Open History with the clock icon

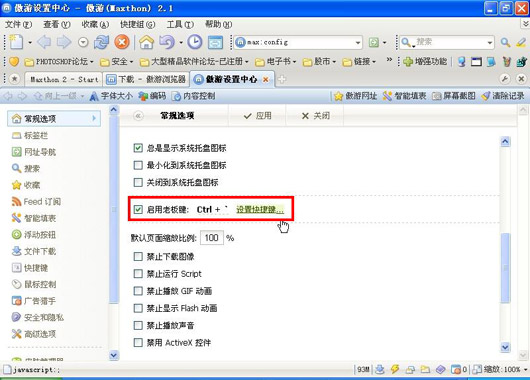click(195, 42)
